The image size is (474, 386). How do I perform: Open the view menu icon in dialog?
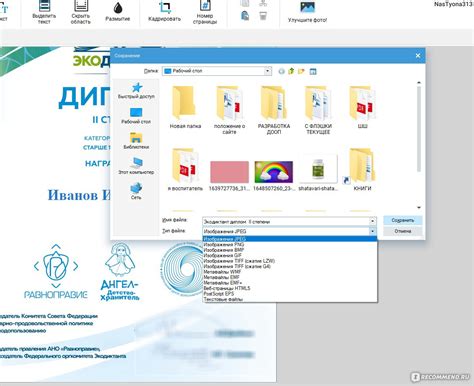click(313, 71)
